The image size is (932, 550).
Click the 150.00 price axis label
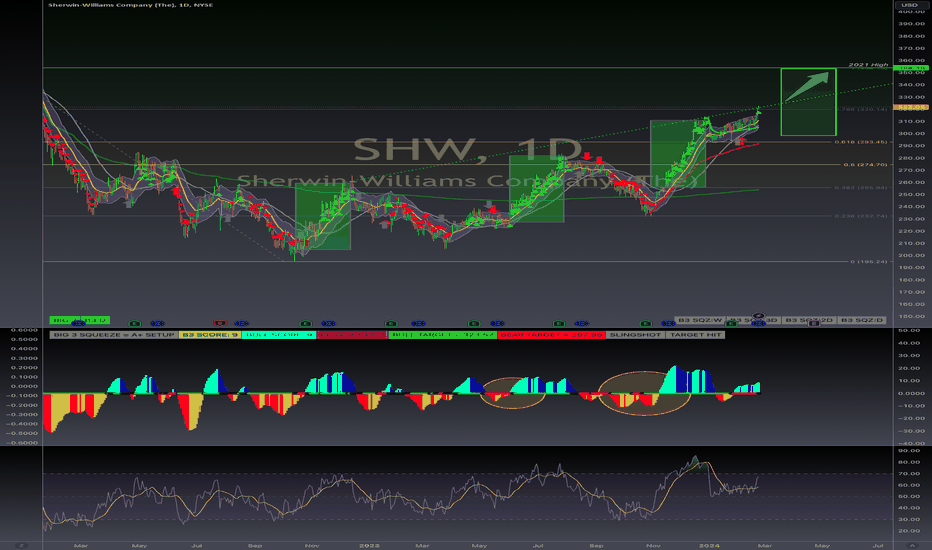[x=911, y=316]
